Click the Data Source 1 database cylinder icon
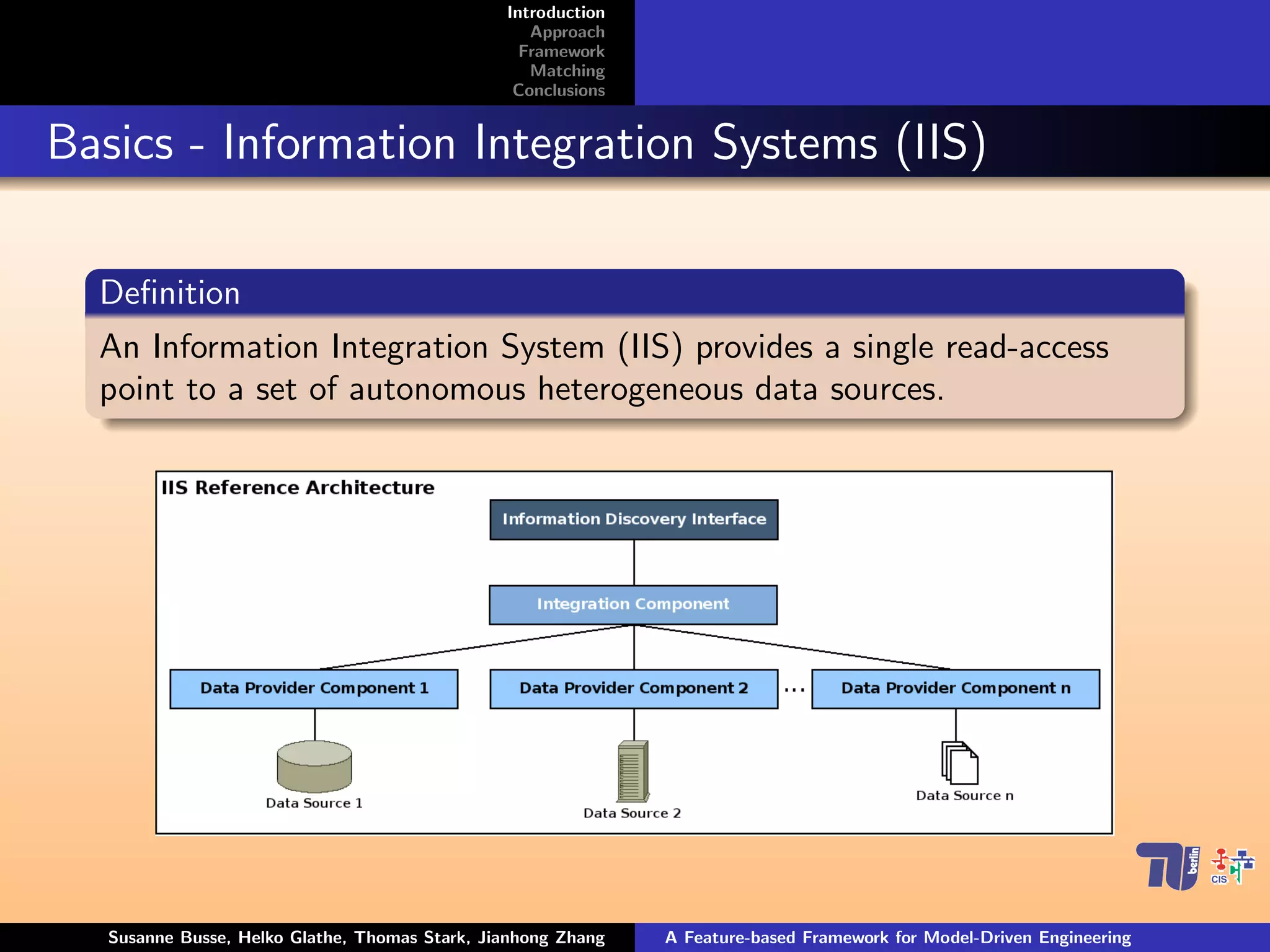Image resolution: width=1270 pixels, height=952 pixels. 314,767
